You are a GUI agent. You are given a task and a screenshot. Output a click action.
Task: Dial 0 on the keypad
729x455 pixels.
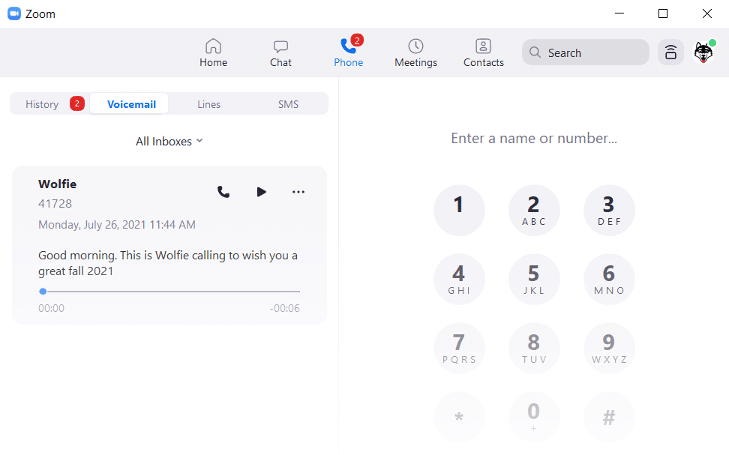tap(534, 417)
